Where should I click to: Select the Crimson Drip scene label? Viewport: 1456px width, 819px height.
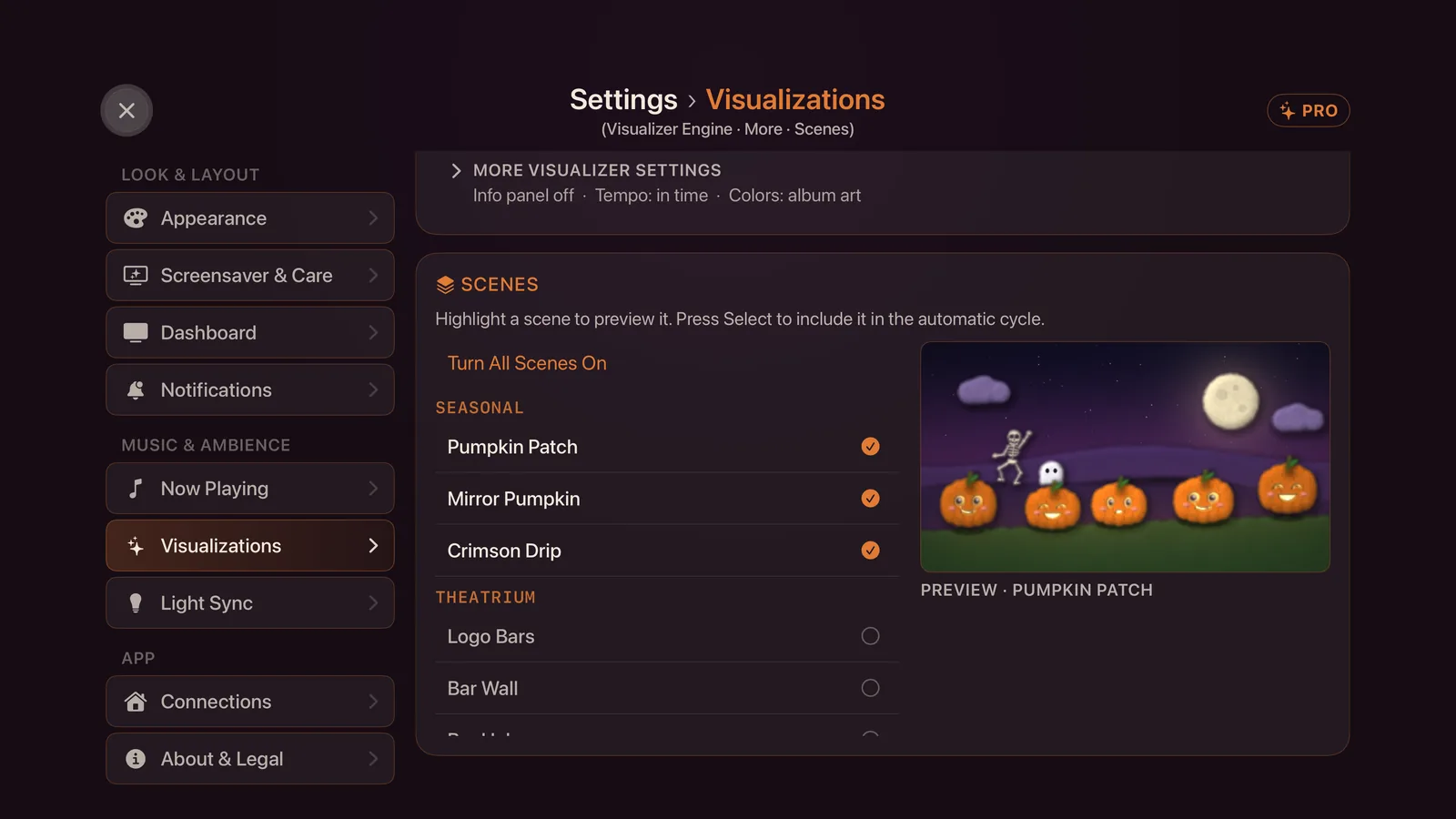[x=504, y=551]
